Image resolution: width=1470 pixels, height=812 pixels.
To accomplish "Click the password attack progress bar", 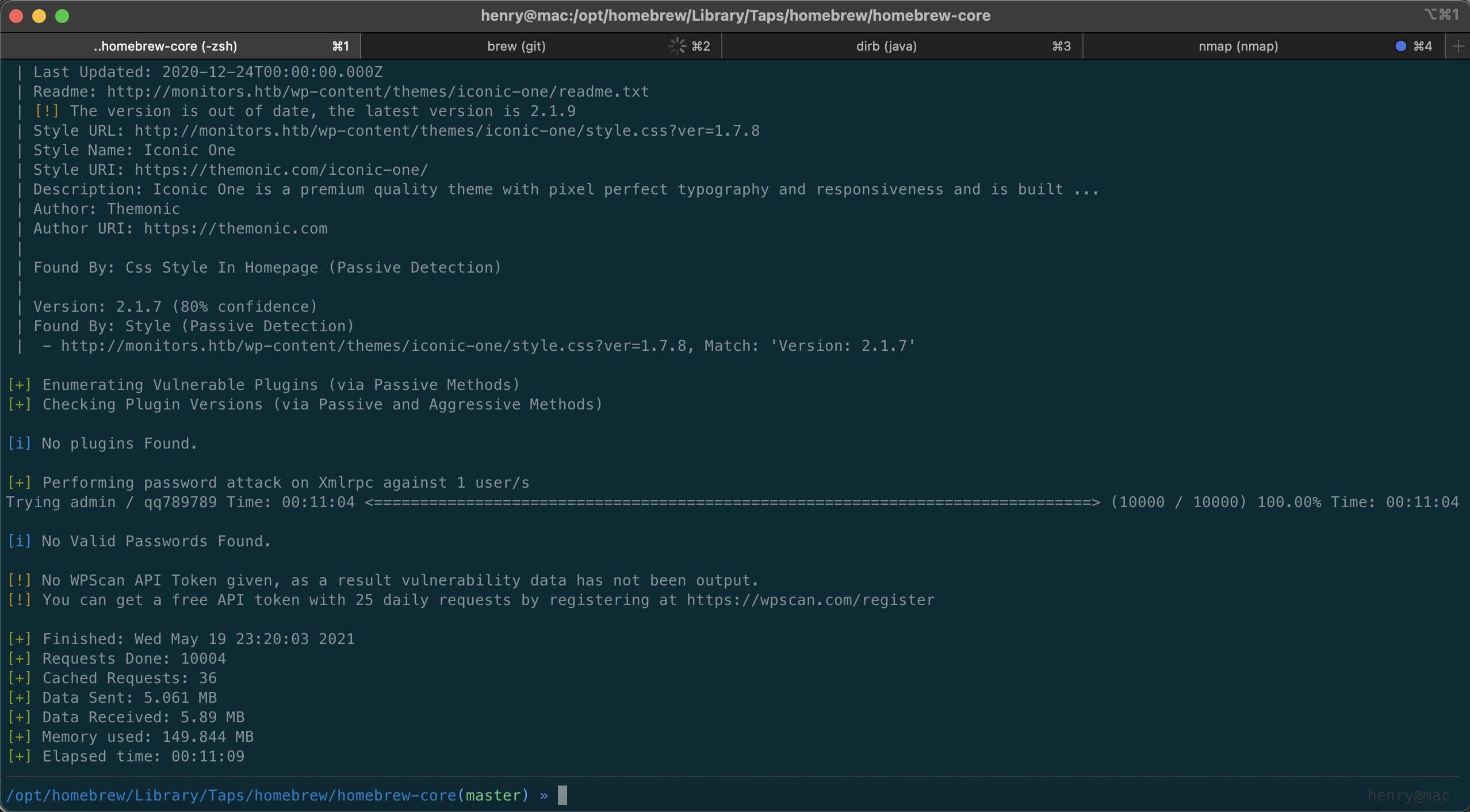I will (733, 502).
